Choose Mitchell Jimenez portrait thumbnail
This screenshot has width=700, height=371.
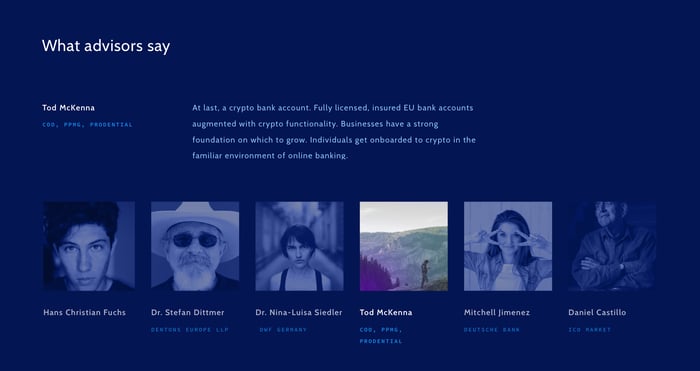[508, 246]
